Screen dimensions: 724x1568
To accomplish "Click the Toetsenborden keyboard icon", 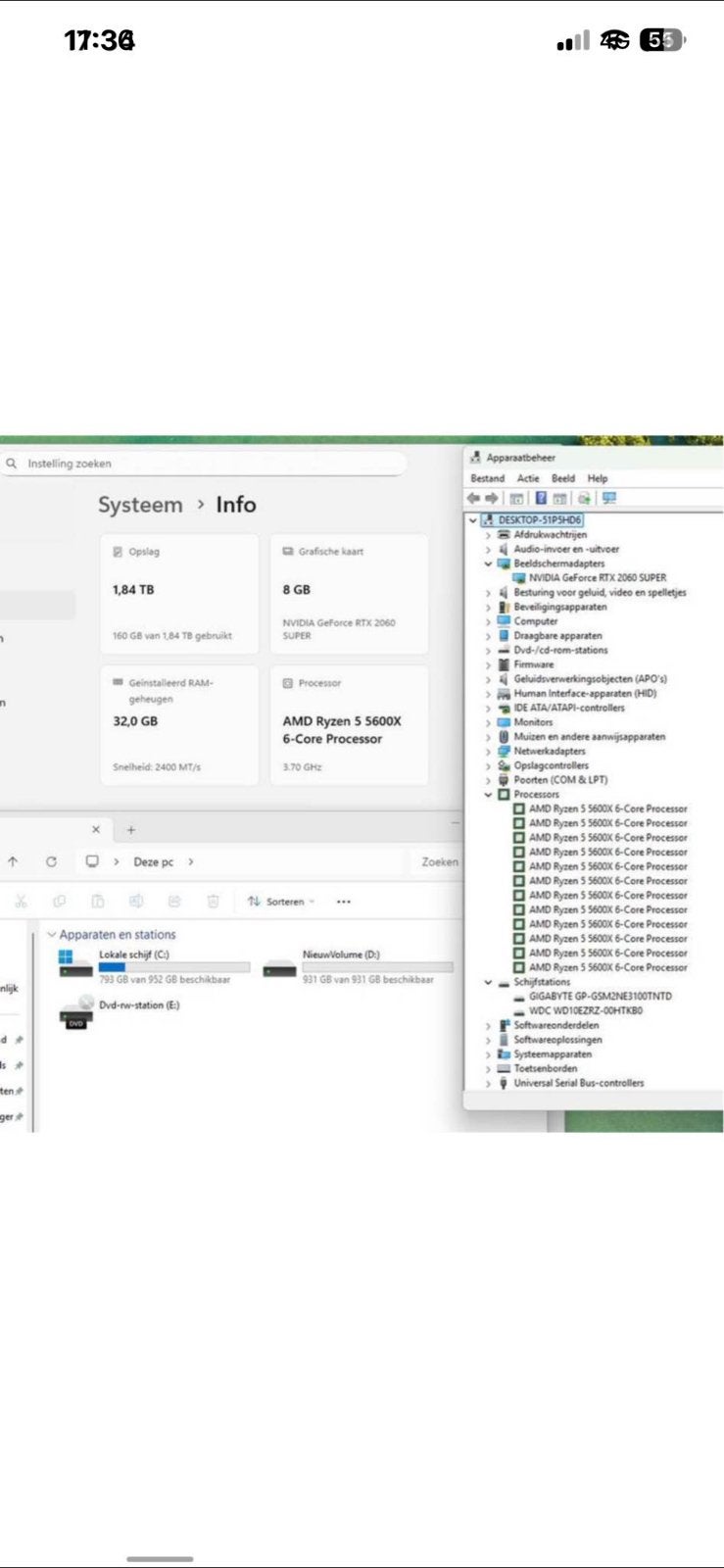I will (504, 1068).
